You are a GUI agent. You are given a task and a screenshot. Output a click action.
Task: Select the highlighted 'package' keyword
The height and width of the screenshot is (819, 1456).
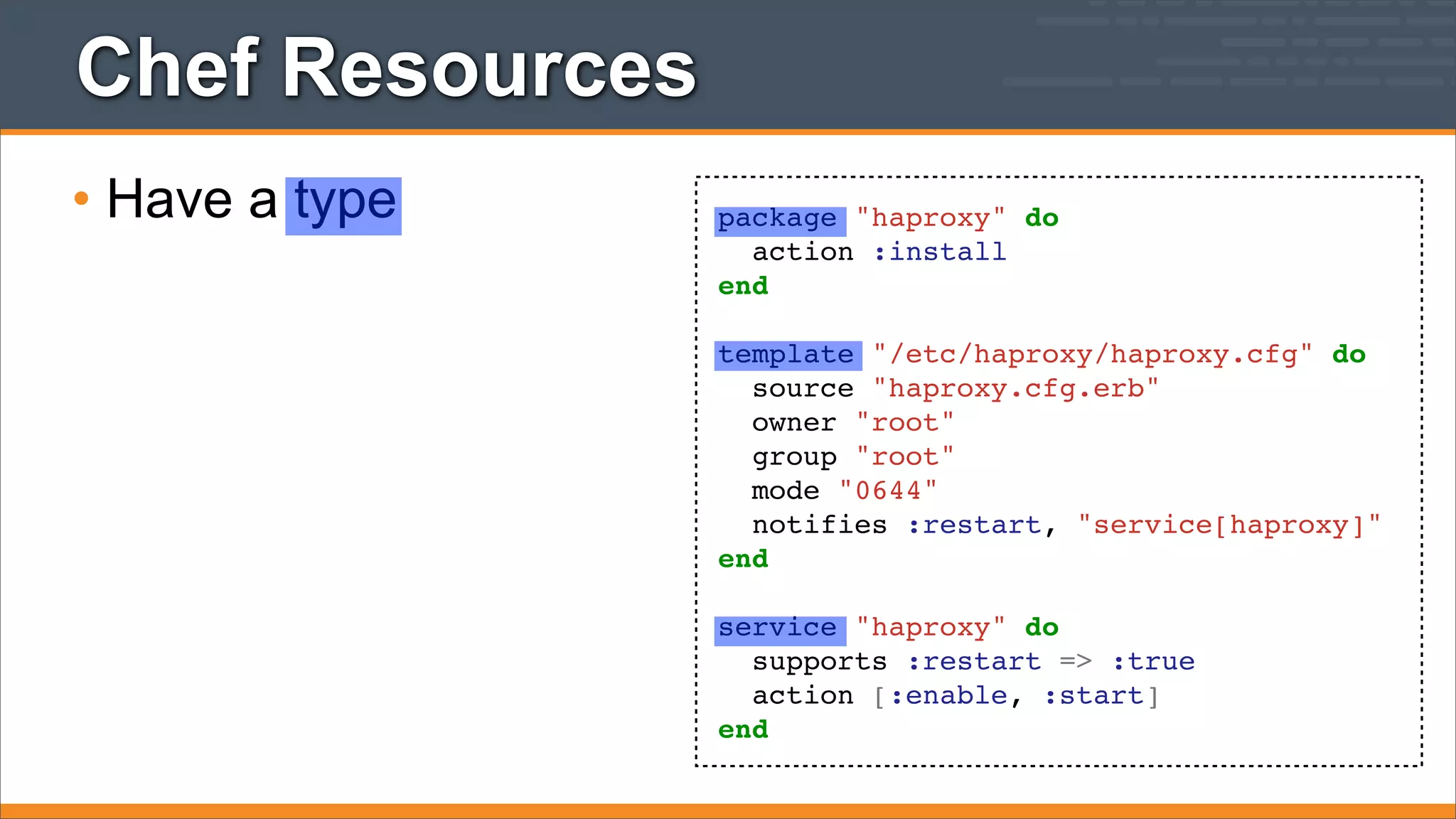pos(780,221)
